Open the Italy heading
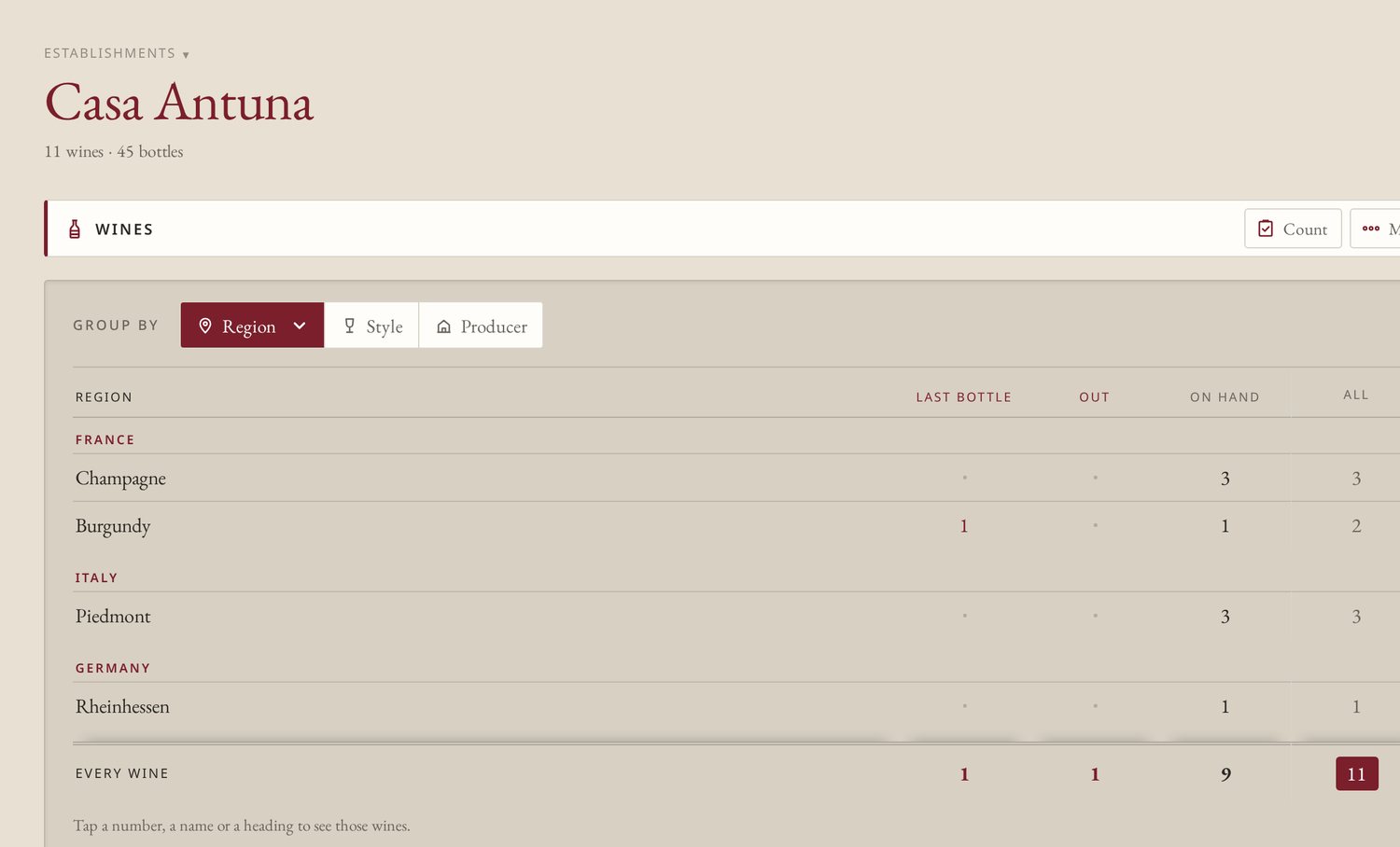The image size is (1400, 847). point(97,577)
